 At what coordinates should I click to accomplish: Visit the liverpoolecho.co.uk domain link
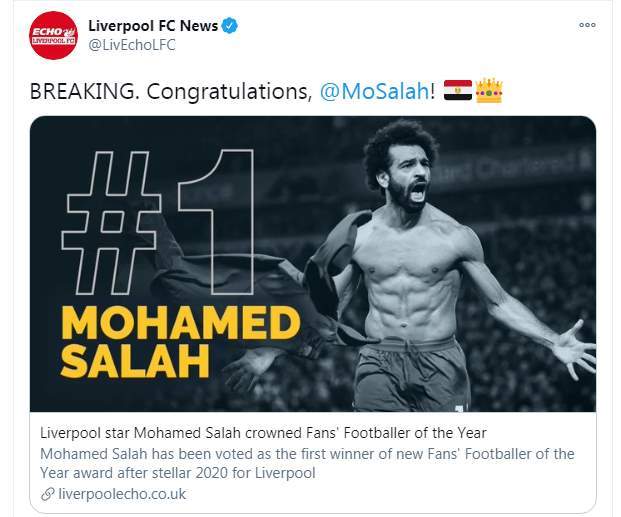[x=122, y=494]
